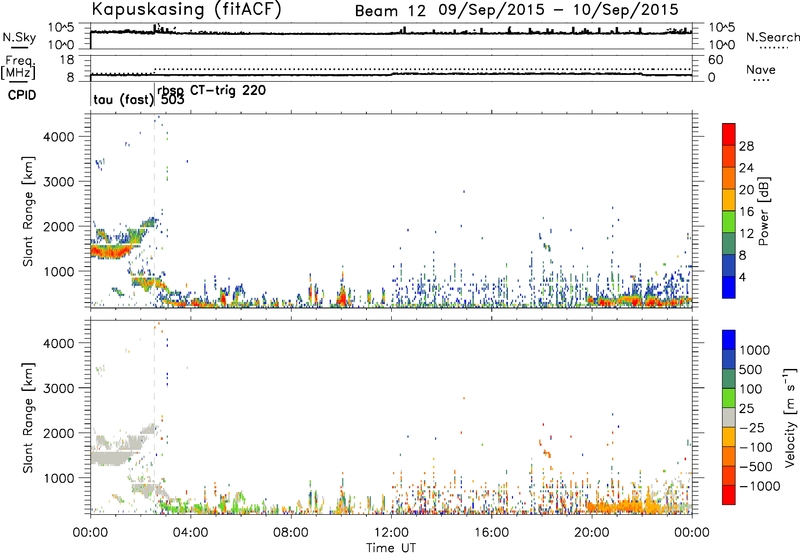
Task: Click the "Time UT" axis title
Action: 391,548
